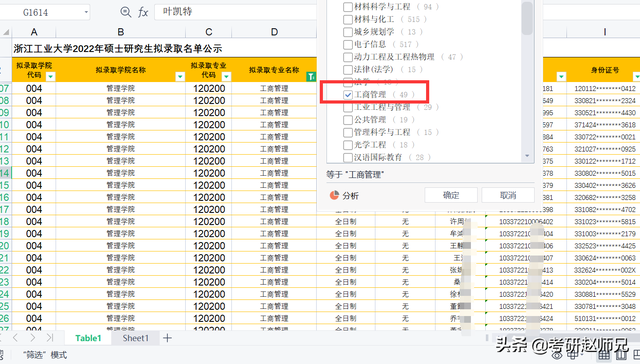Tick the 汉语国际教育 checkbox
The image size is (640, 364).
coord(348,158)
